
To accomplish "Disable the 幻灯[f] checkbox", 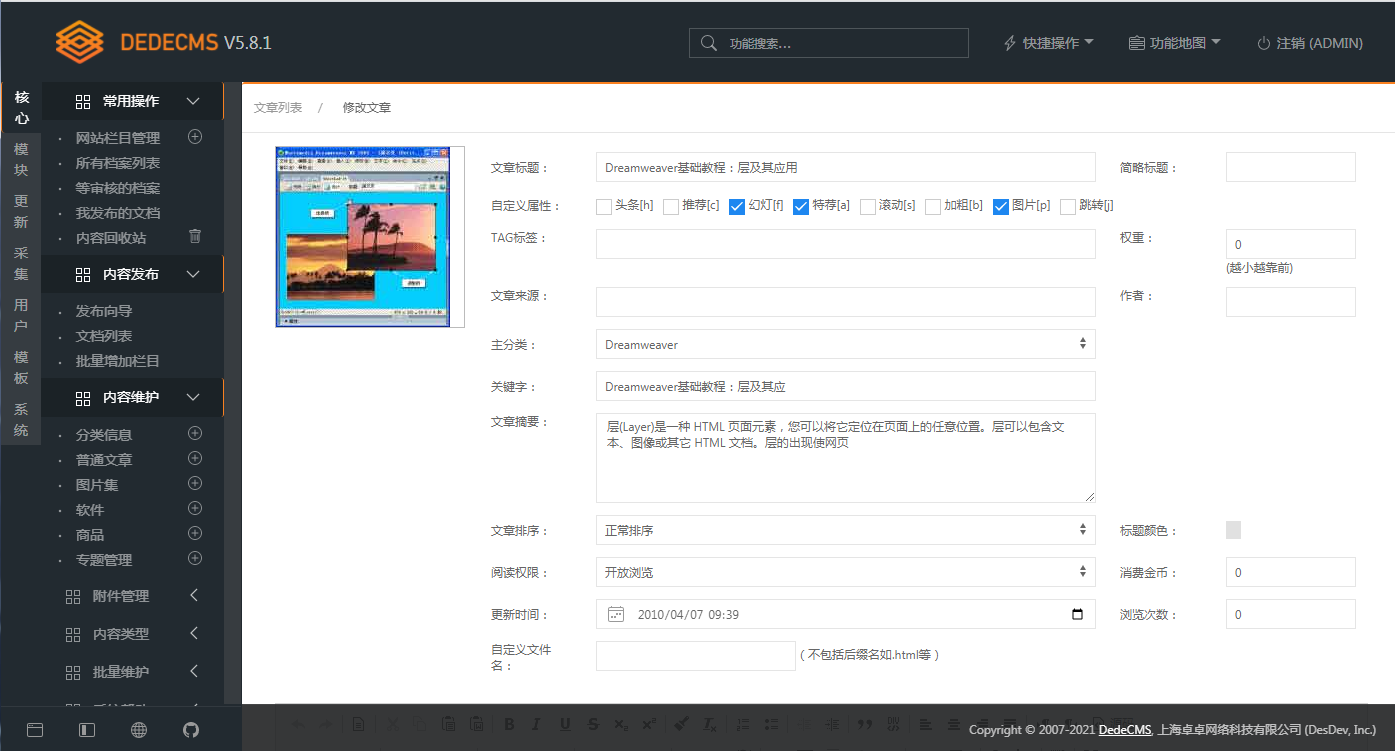I will pyautogui.click(x=737, y=207).
